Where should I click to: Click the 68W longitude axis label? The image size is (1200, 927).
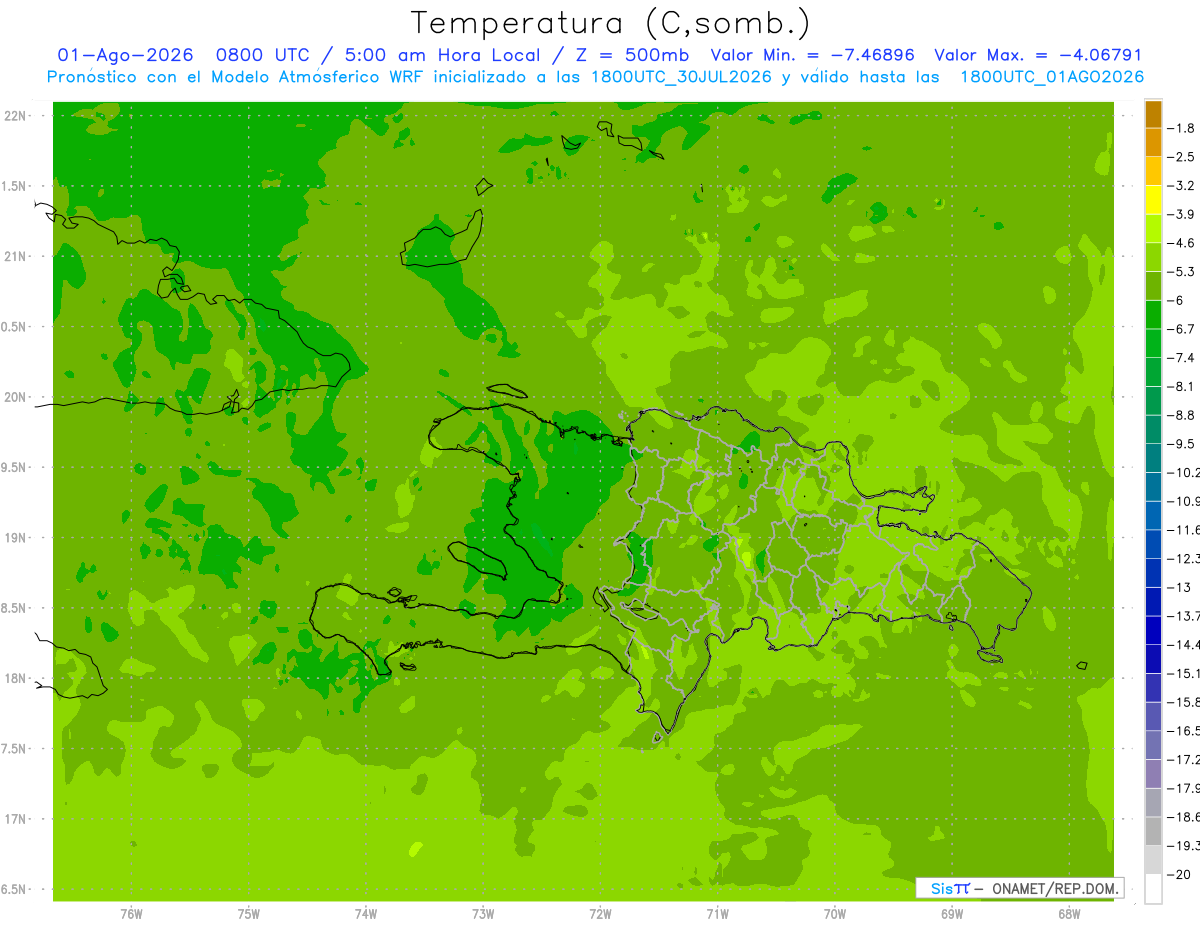click(x=1068, y=914)
